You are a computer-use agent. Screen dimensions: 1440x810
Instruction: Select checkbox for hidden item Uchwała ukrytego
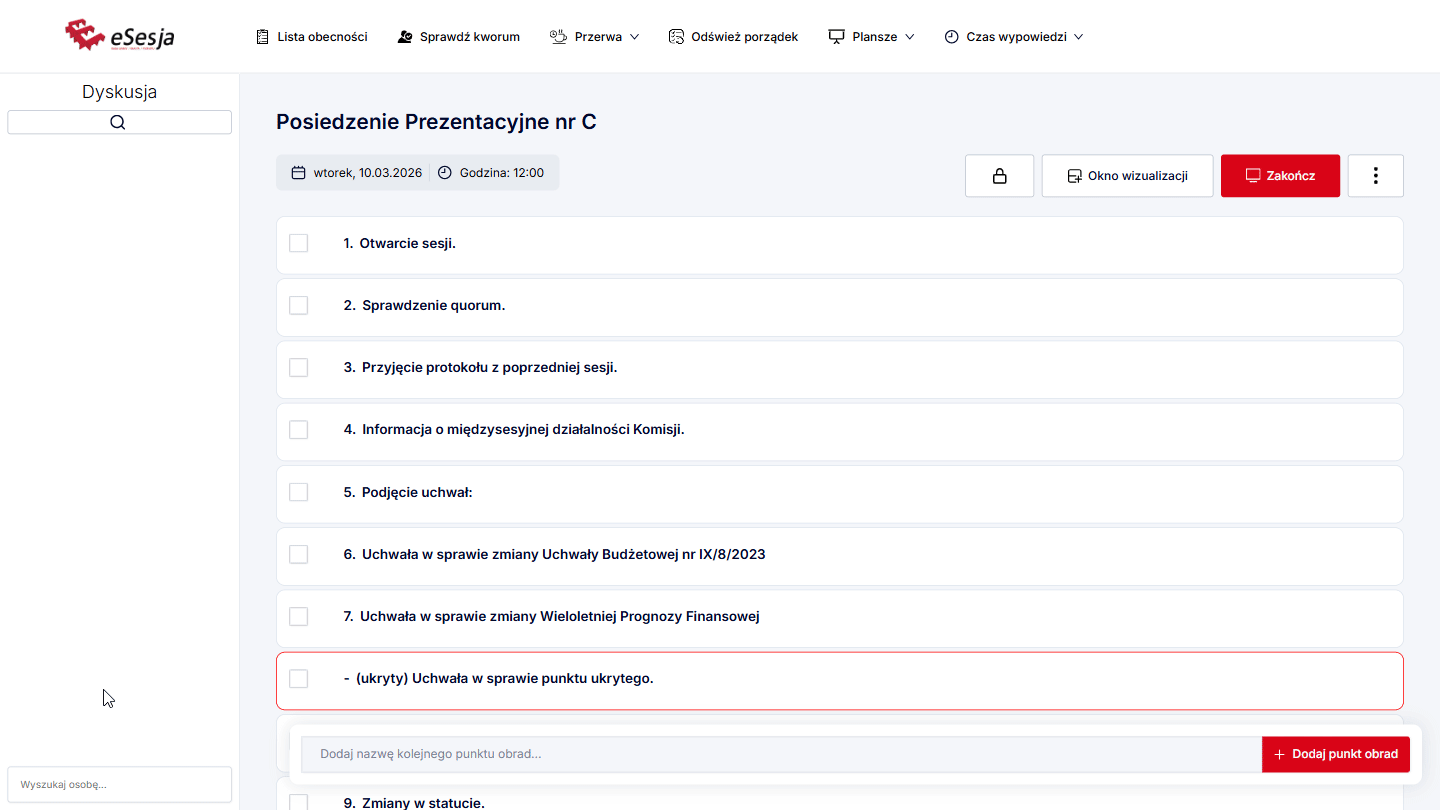(299, 679)
